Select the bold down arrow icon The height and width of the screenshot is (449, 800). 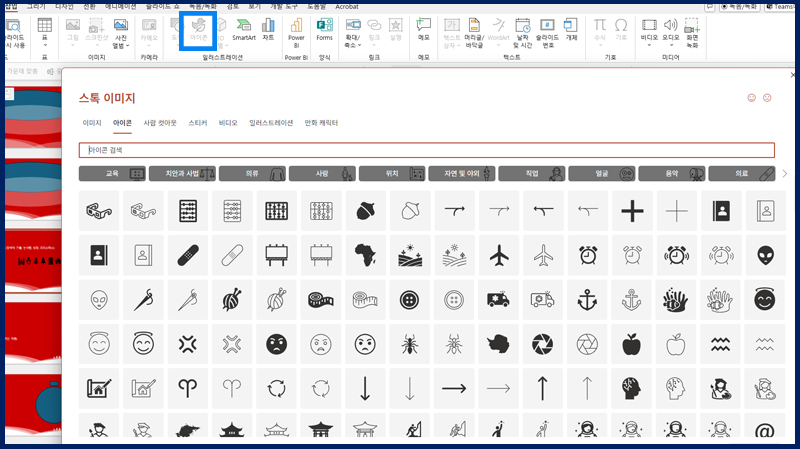tap(365, 388)
